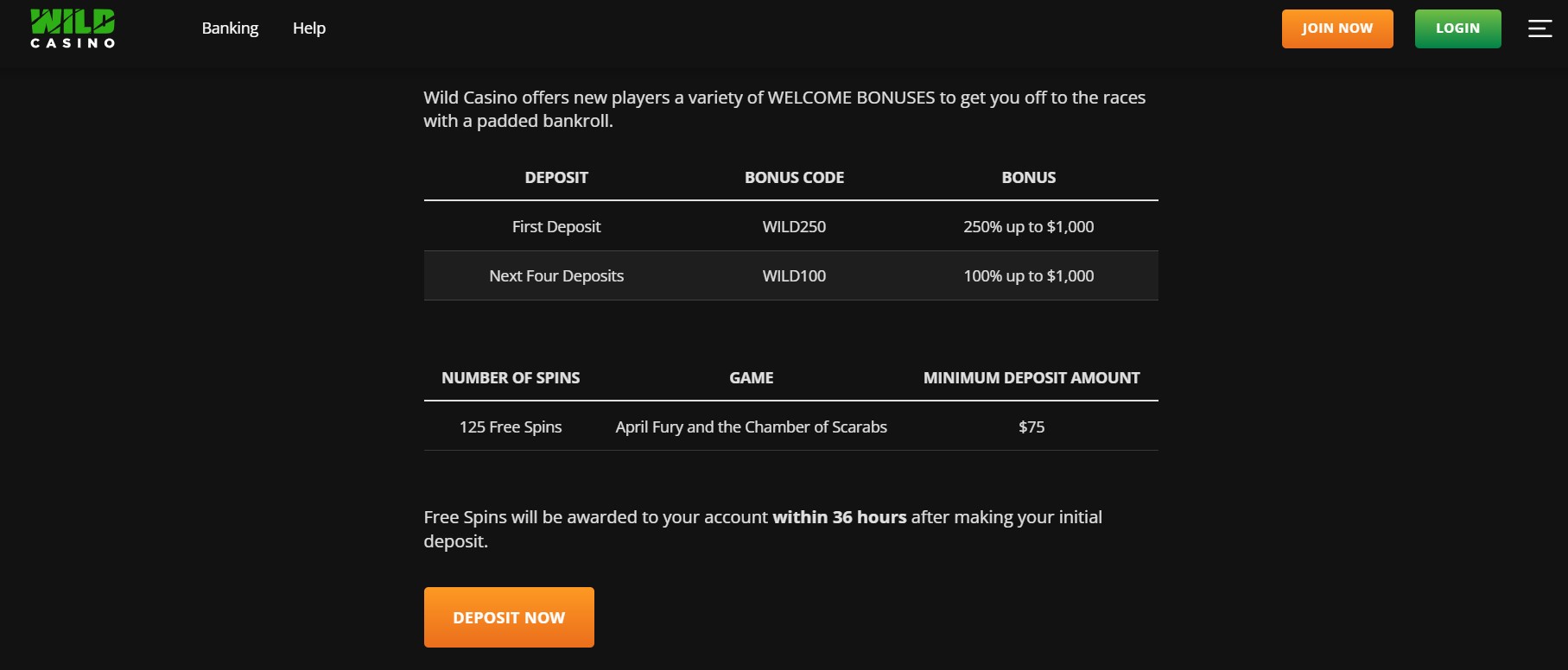Click the Next Four Deposits row label

pos(556,276)
